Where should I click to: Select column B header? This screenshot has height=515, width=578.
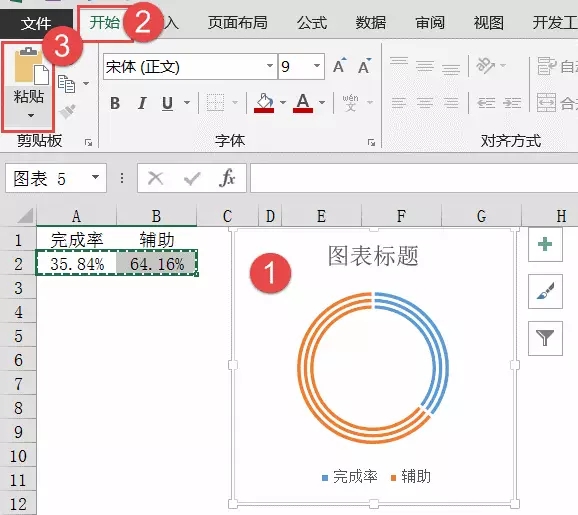point(156,216)
